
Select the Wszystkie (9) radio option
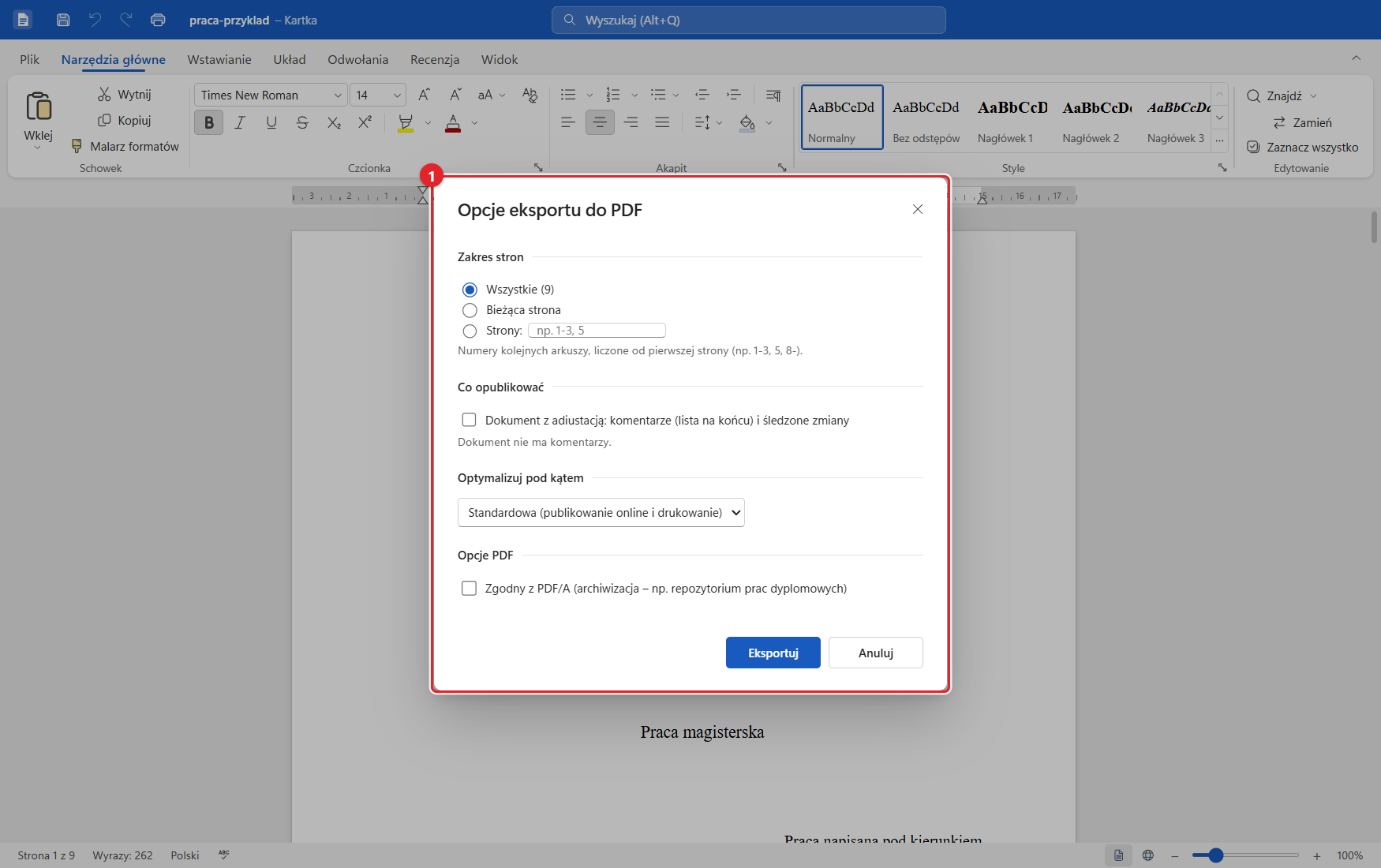470,290
